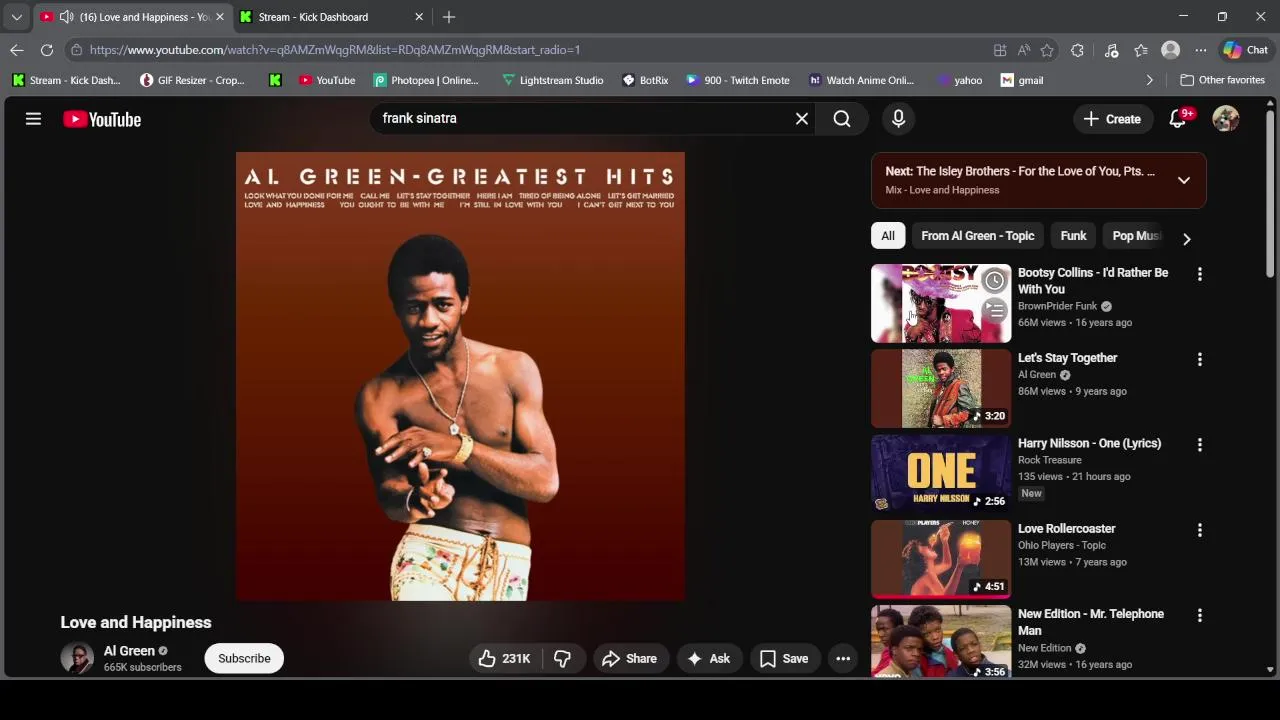The width and height of the screenshot is (1280, 720).
Task: Open browser extensions puzzle icon
Action: click(x=1077, y=50)
